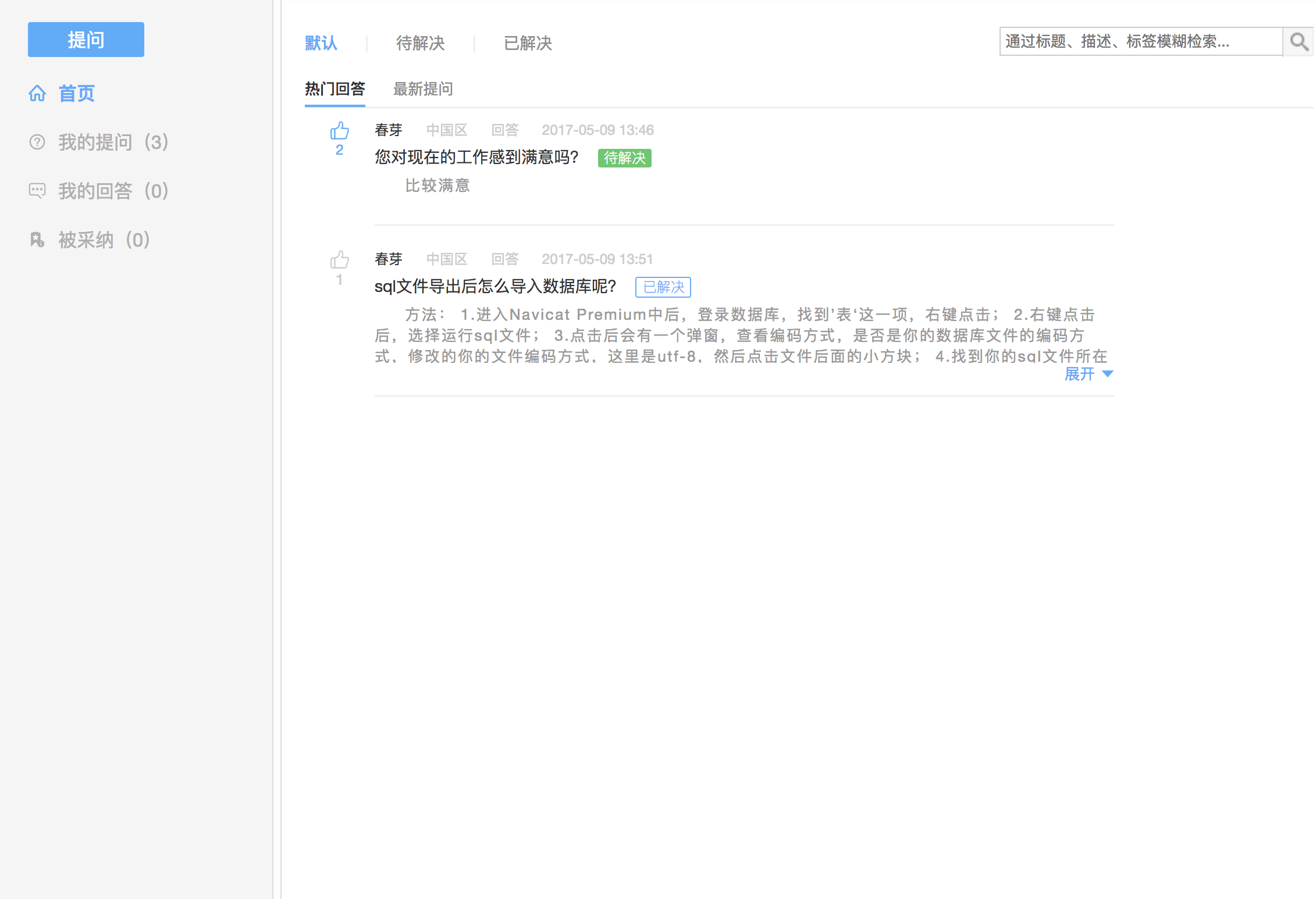Click the home icon beside 首页
The image size is (1316, 899).
pyautogui.click(x=37, y=93)
